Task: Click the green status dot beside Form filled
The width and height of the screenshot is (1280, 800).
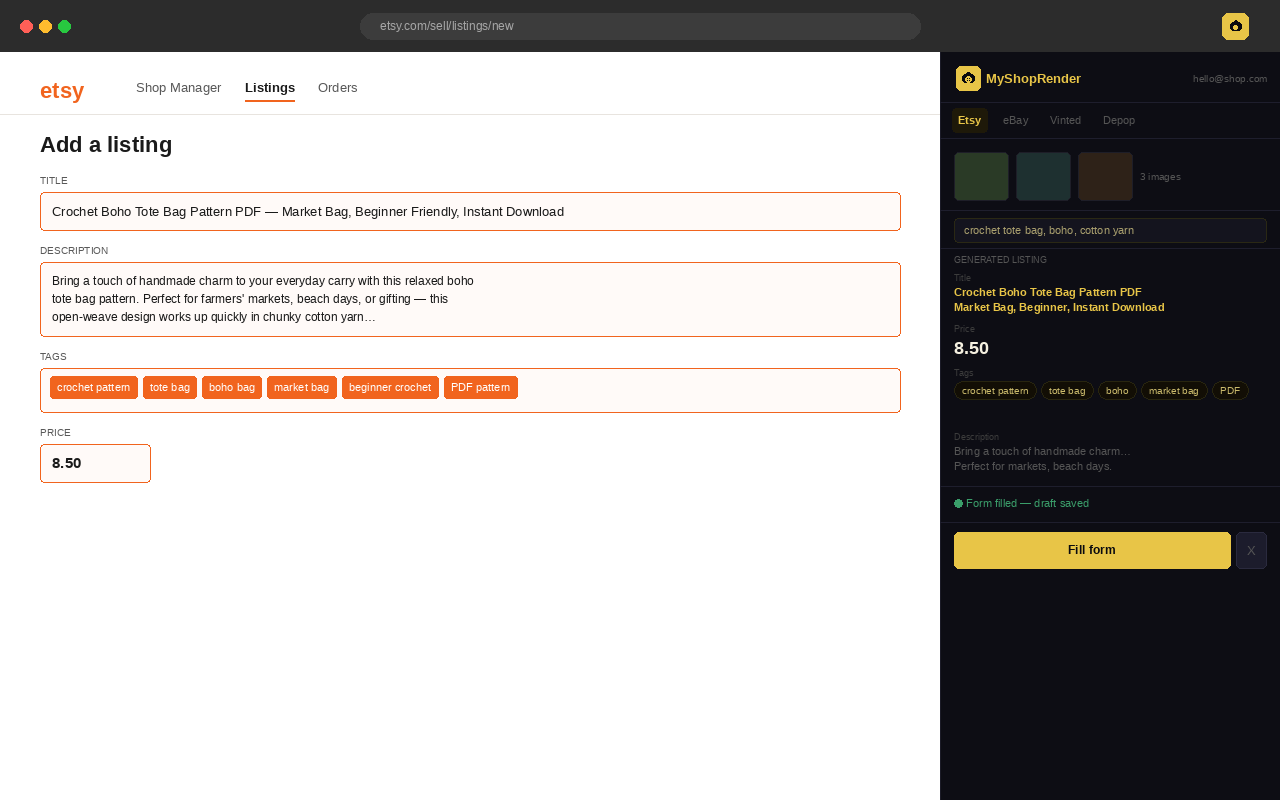Action: click(x=958, y=503)
